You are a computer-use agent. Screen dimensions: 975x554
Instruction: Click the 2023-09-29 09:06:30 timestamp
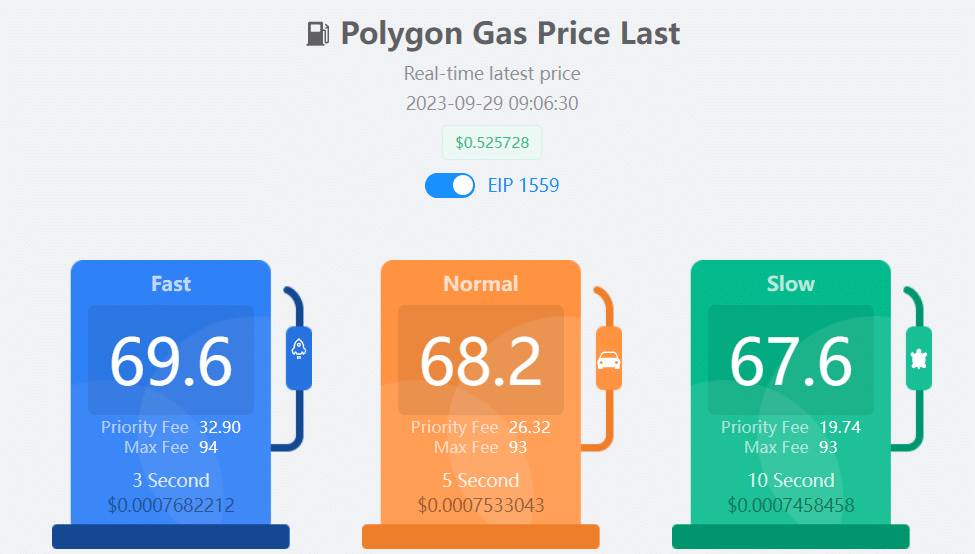click(x=492, y=103)
